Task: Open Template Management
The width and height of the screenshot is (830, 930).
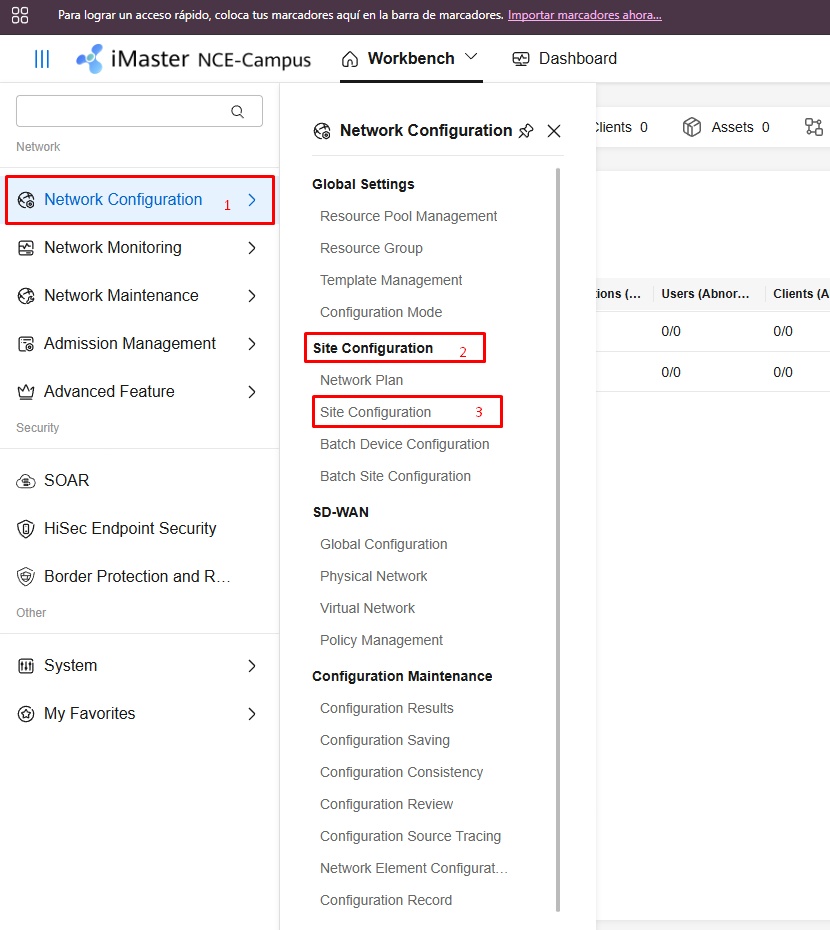Action: point(390,281)
